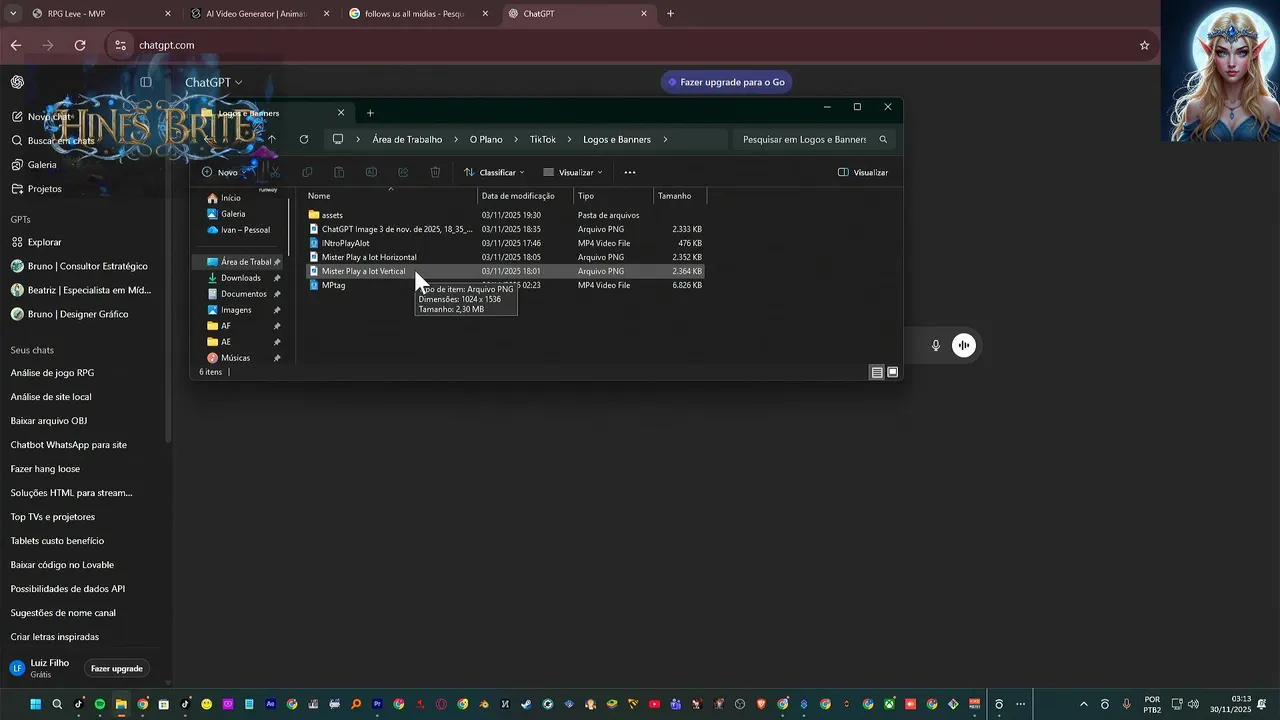The image size is (1280, 720).
Task: Go back in the browser
Action: pyautogui.click(x=16, y=45)
